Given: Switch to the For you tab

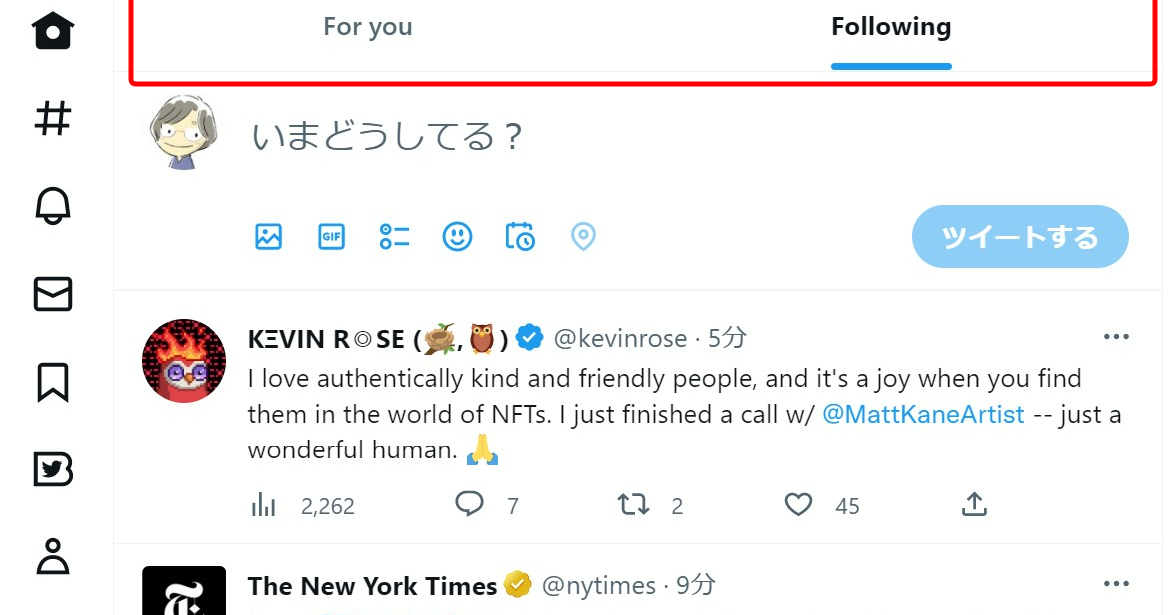Looking at the screenshot, I should (x=368, y=27).
